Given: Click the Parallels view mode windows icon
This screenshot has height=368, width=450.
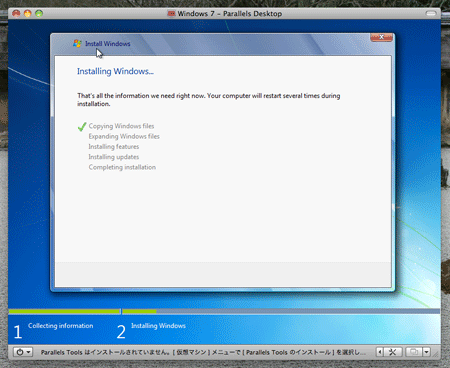Looking at the screenshot, I should (x=414, y=352).
